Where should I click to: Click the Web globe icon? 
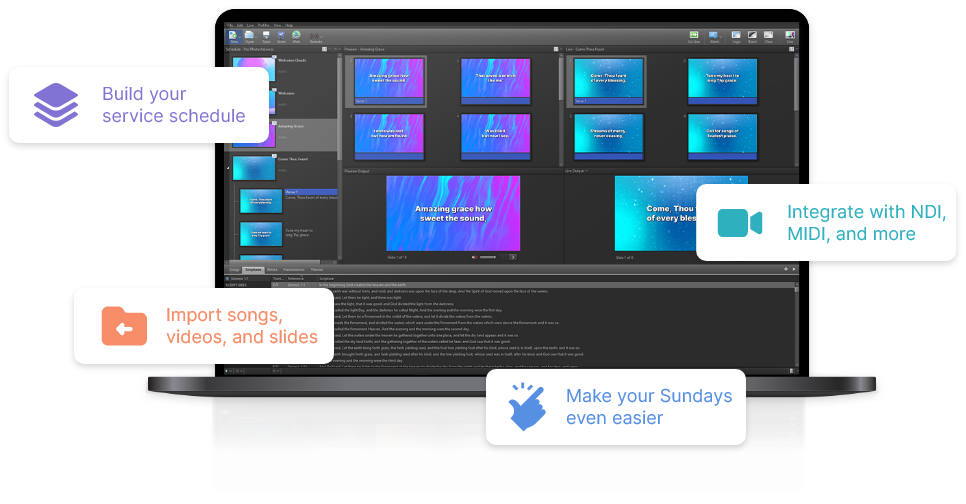pos(296,36)
